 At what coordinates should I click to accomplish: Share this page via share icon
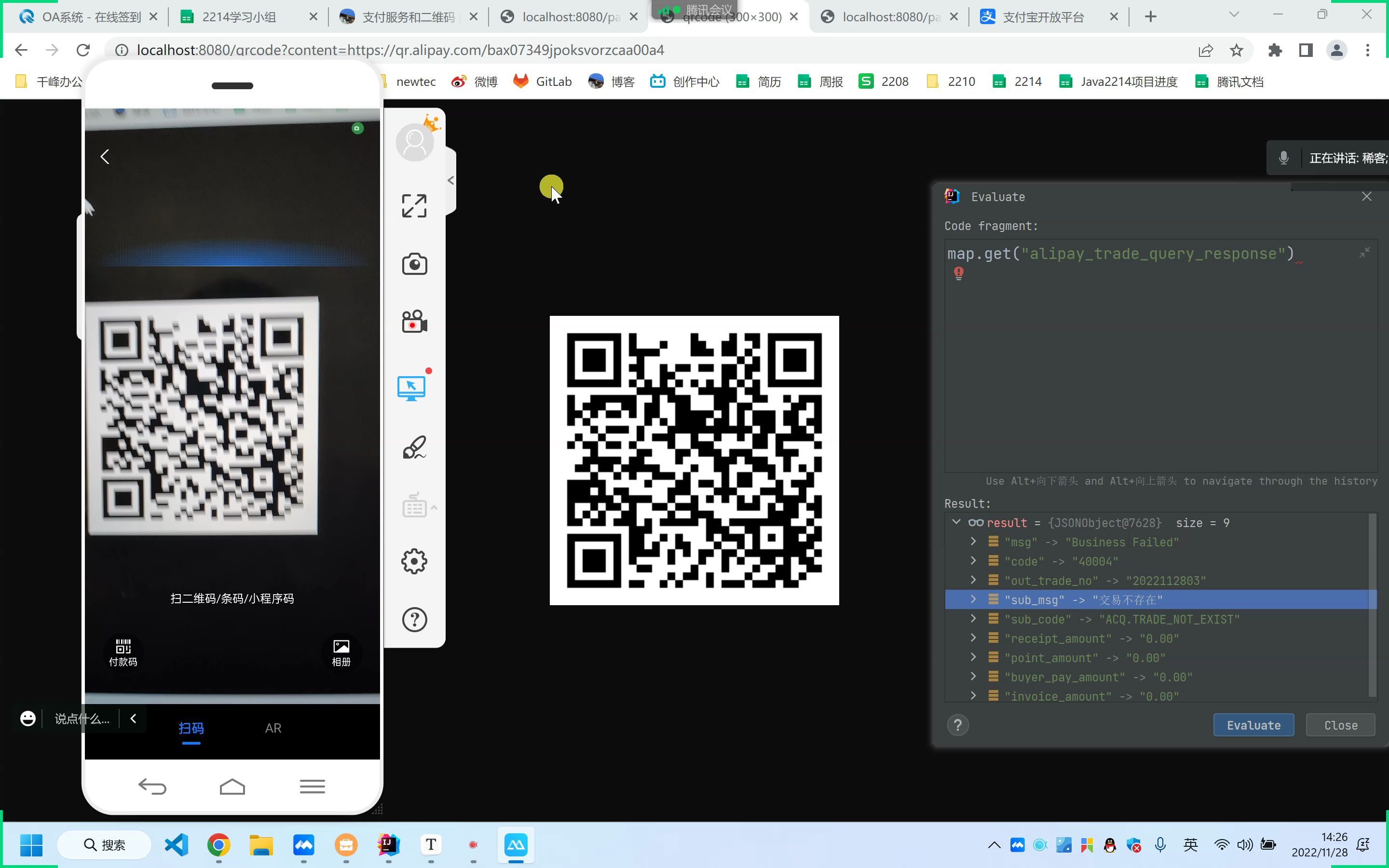point(1205,50)
